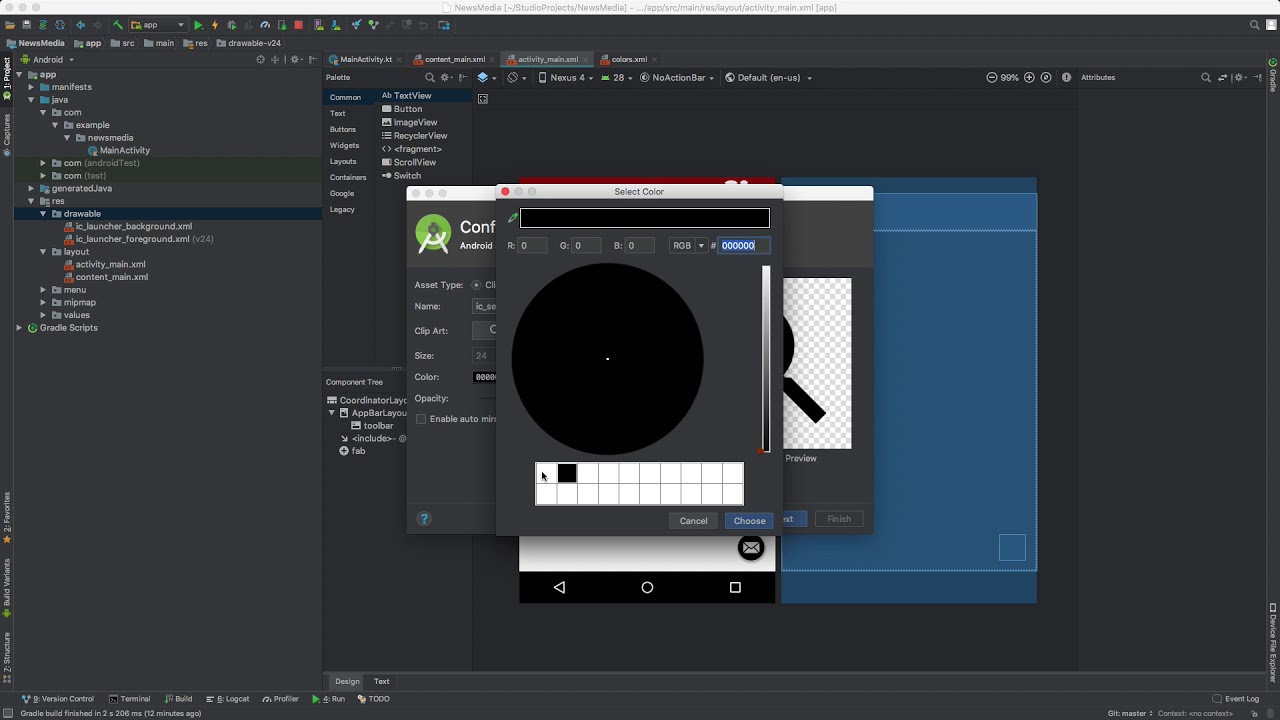Click the Choose button in Select Color
Viewport: 1280px width, 720px height.
[x=749, y=520]
